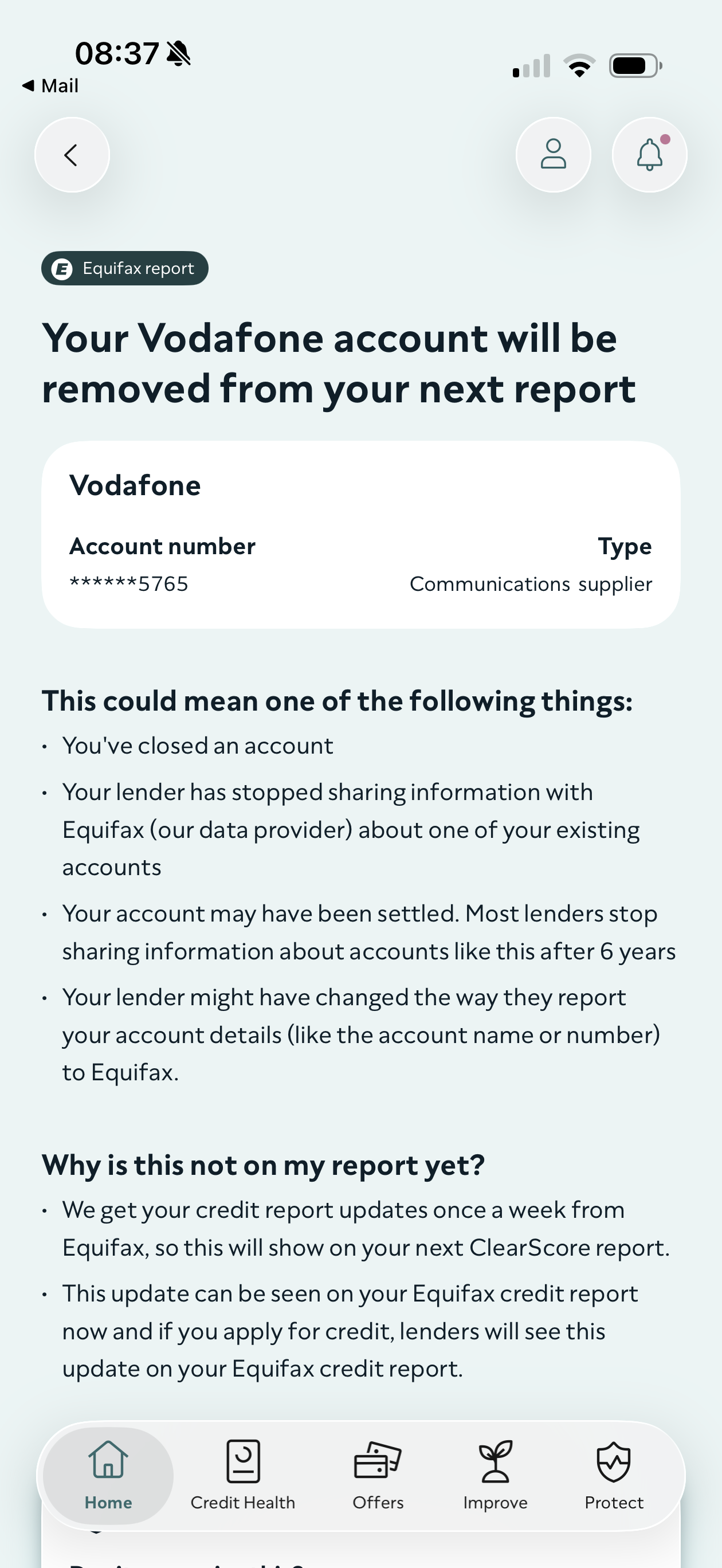This screenshot has width=722, height=1568.
Task: Tap the Home house icon
Action: click(108, 1460)
